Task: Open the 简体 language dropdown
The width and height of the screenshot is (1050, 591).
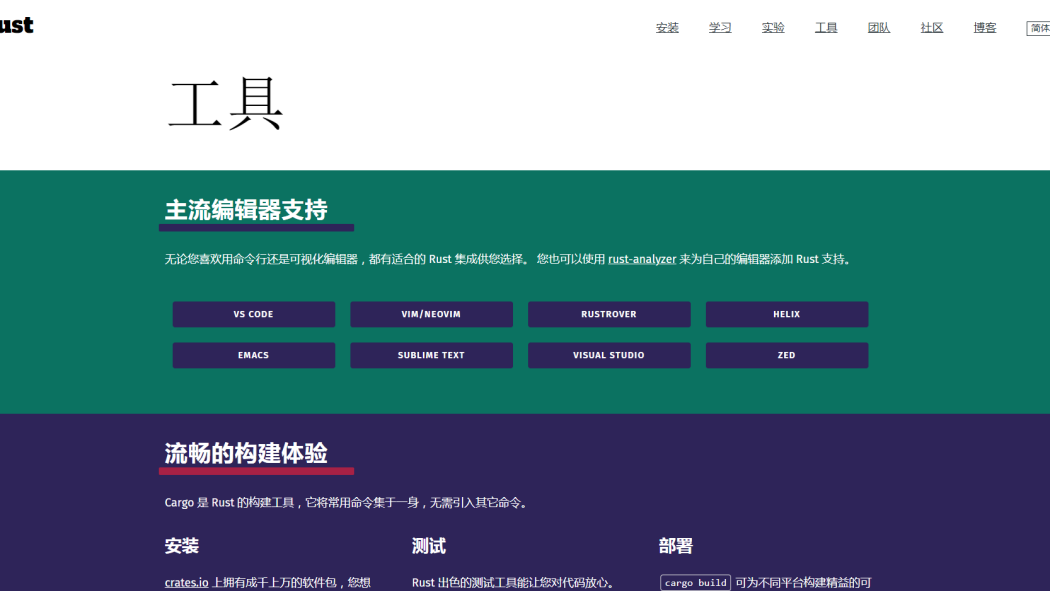Action: coord(1038,28)
